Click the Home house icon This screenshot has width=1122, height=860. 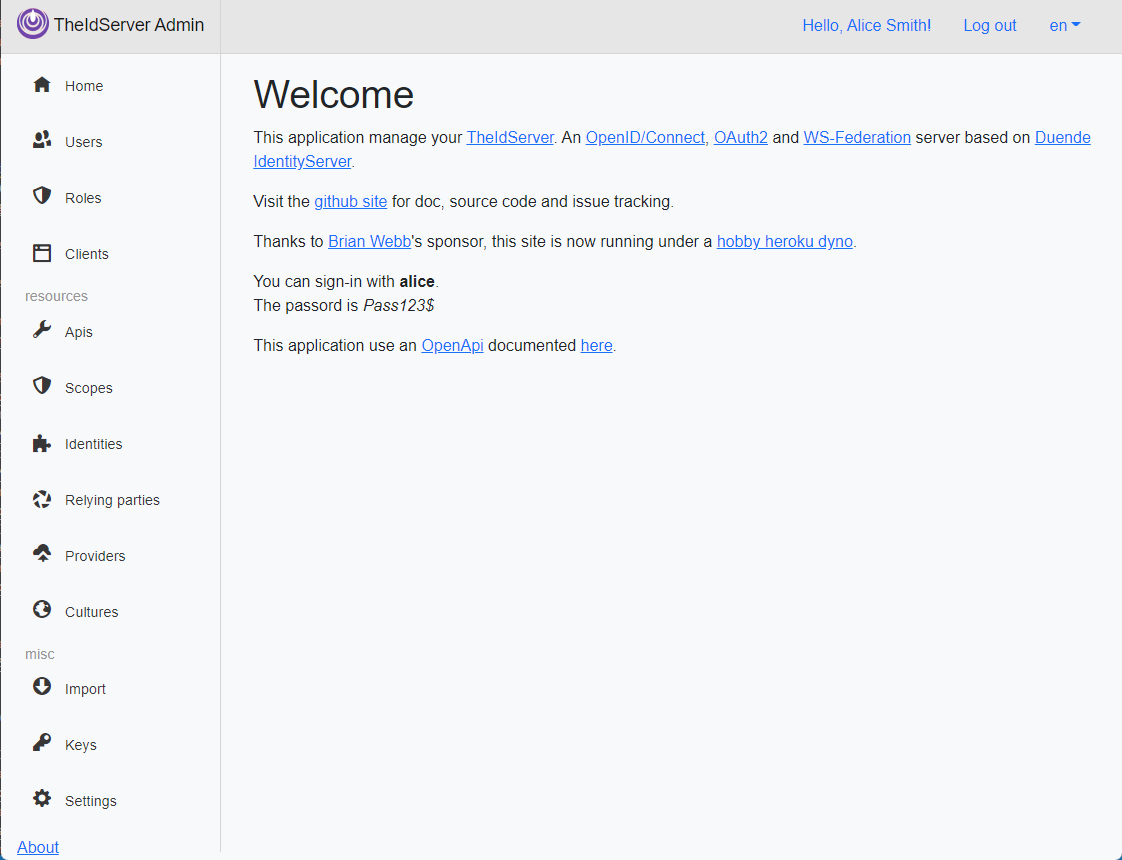[x=42, y=84]
